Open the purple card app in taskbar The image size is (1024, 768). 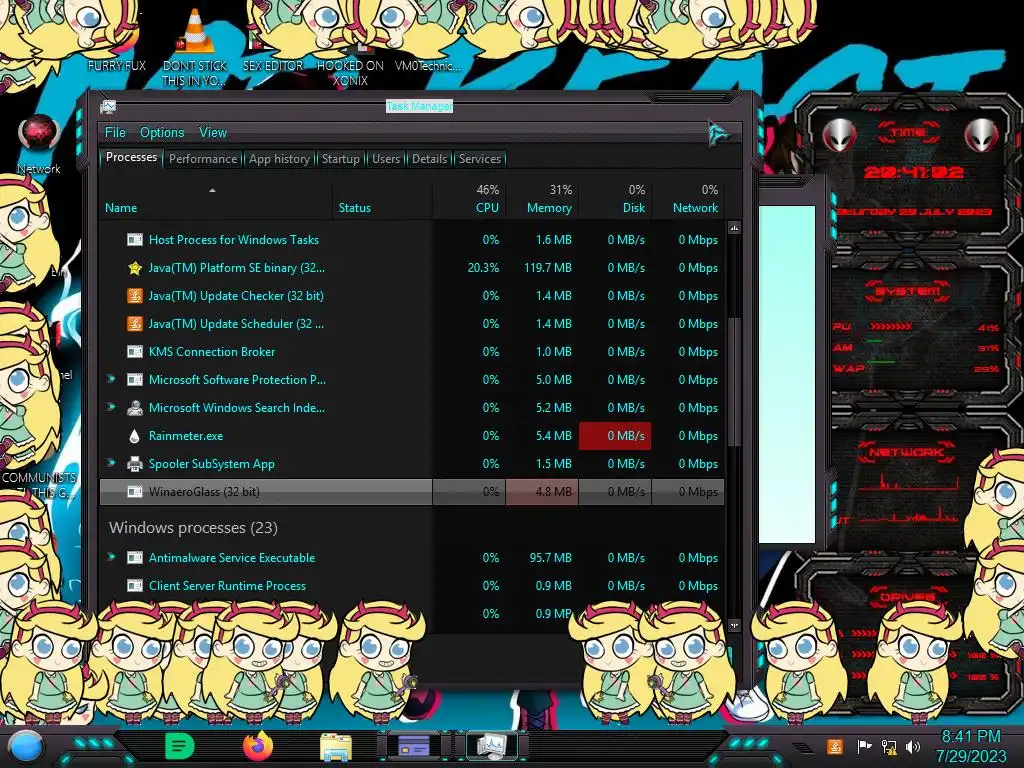[414, 745]
